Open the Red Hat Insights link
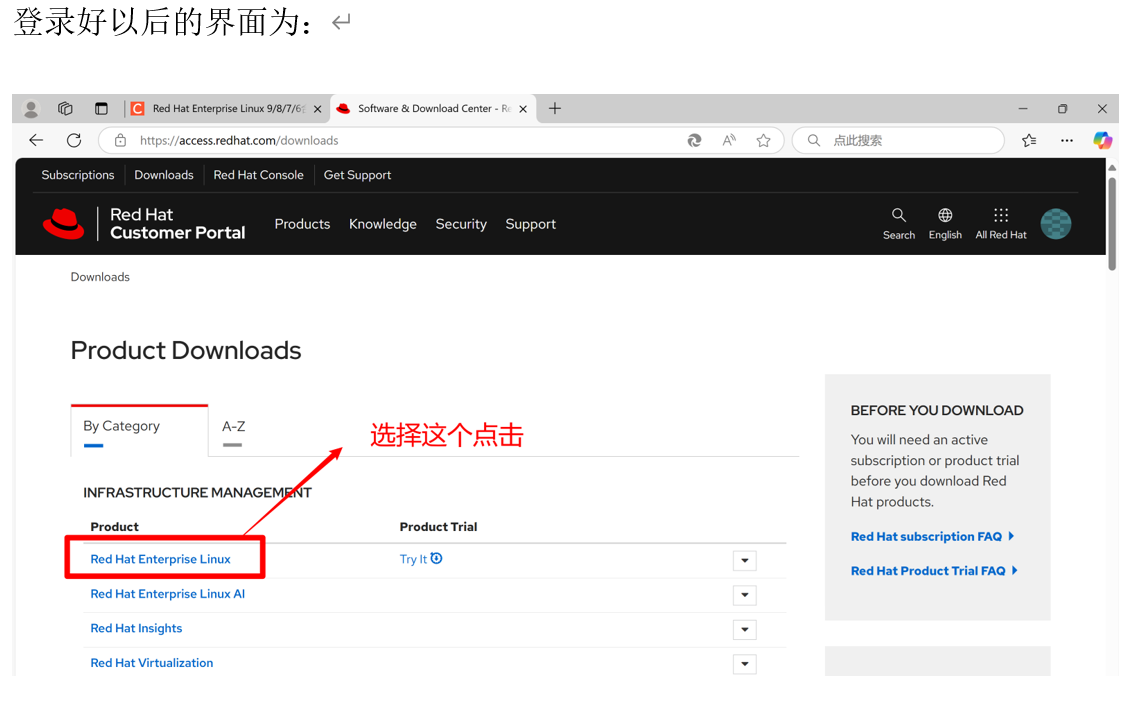Viewport: 1125px width, 724px height. point(136,628)
